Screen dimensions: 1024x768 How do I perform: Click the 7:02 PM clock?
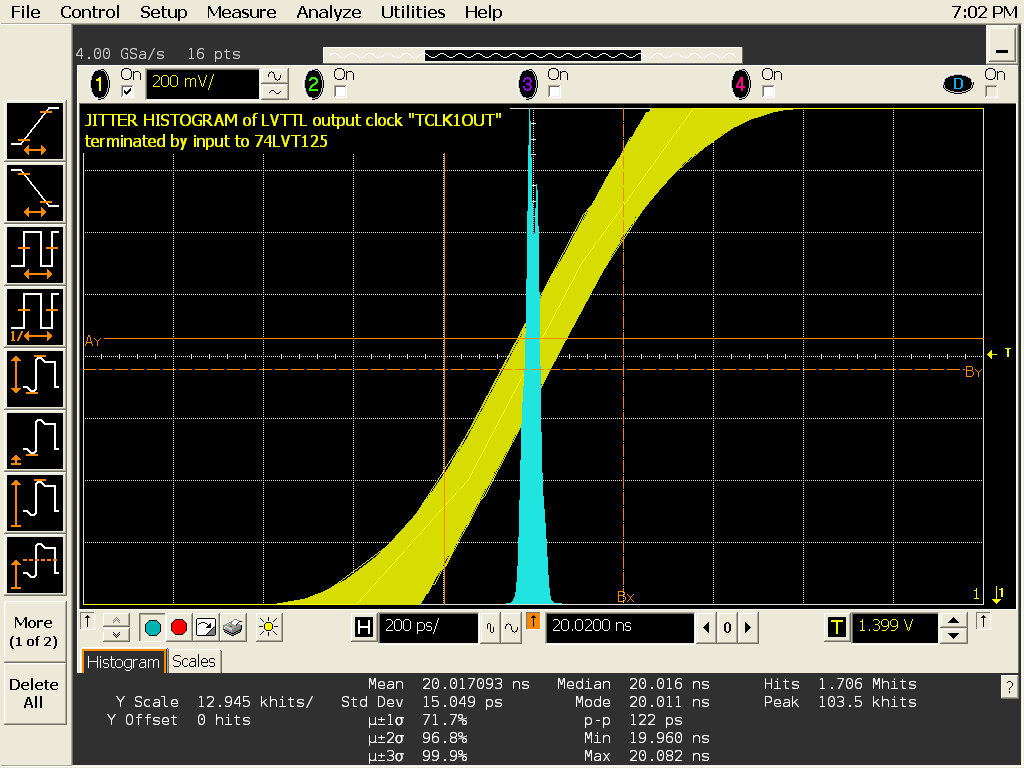(984, 12)
